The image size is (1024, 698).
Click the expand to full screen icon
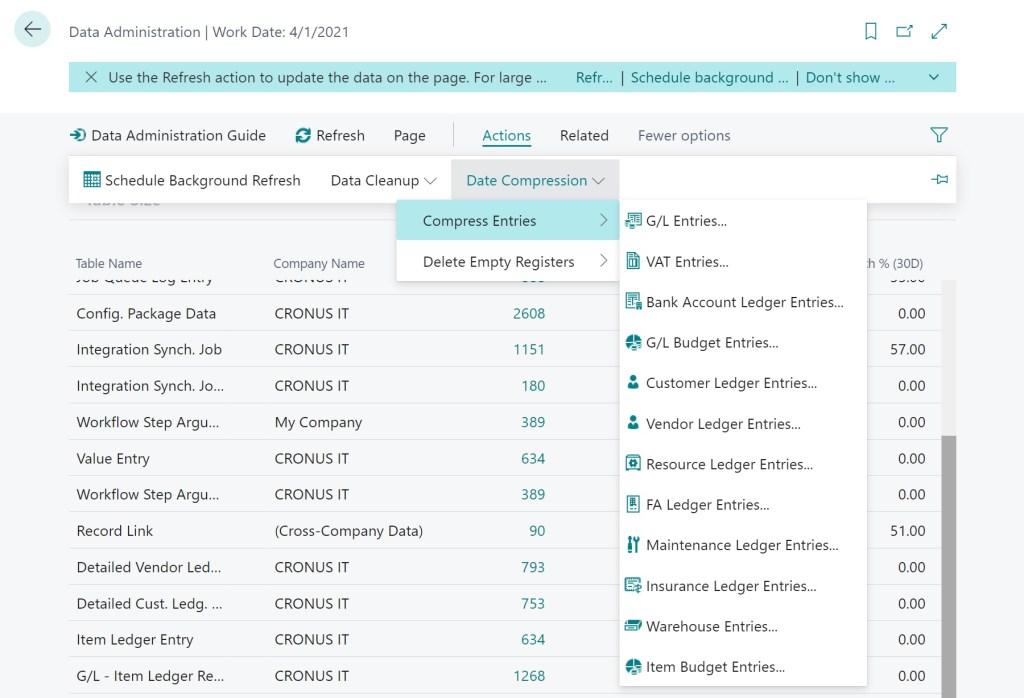point(939,32)
